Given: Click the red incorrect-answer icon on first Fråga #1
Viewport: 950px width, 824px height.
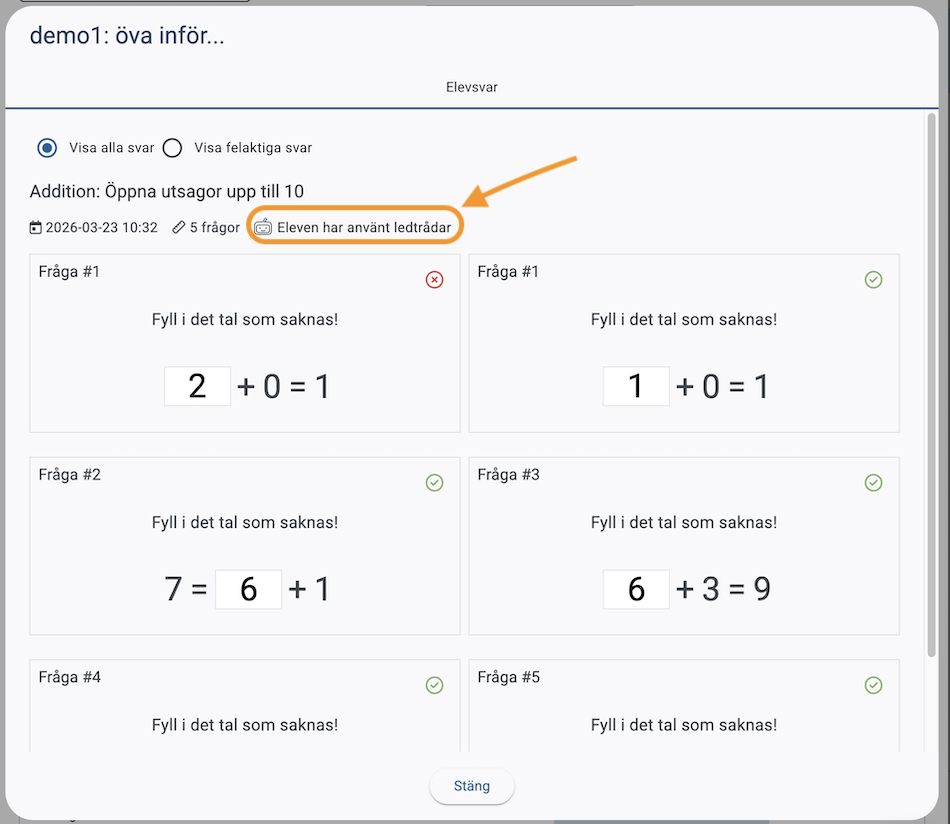Looking at the screenshot, I should (434, 280).
